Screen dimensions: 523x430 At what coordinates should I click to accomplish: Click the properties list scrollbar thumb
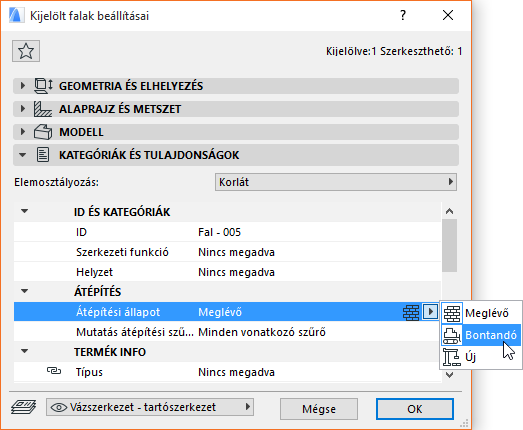click(x=449, y=246)
